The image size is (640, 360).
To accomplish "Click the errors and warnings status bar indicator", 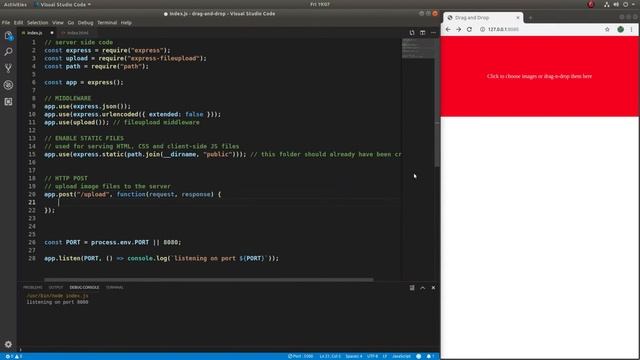I will click(x=13, y=356).
